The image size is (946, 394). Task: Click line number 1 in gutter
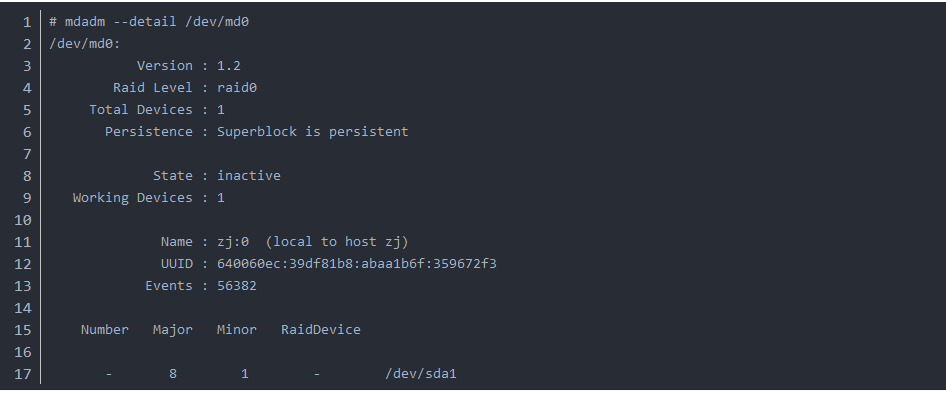(x=27, y=22)
